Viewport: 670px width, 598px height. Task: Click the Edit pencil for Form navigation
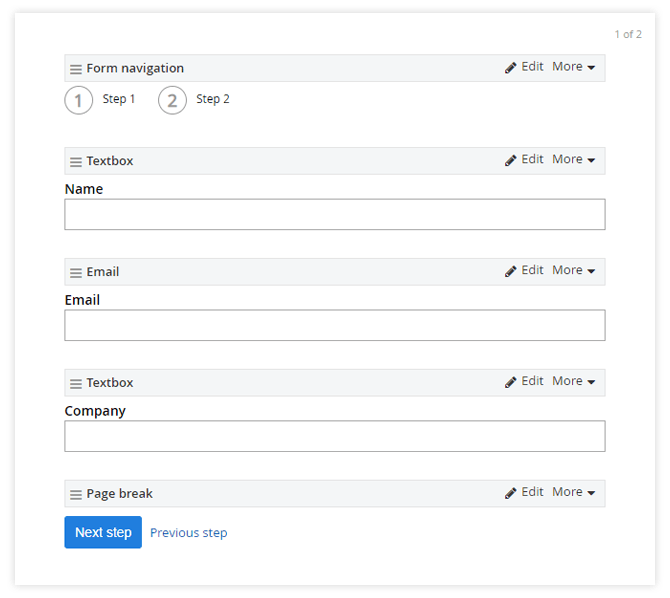[x=511, y=67]
